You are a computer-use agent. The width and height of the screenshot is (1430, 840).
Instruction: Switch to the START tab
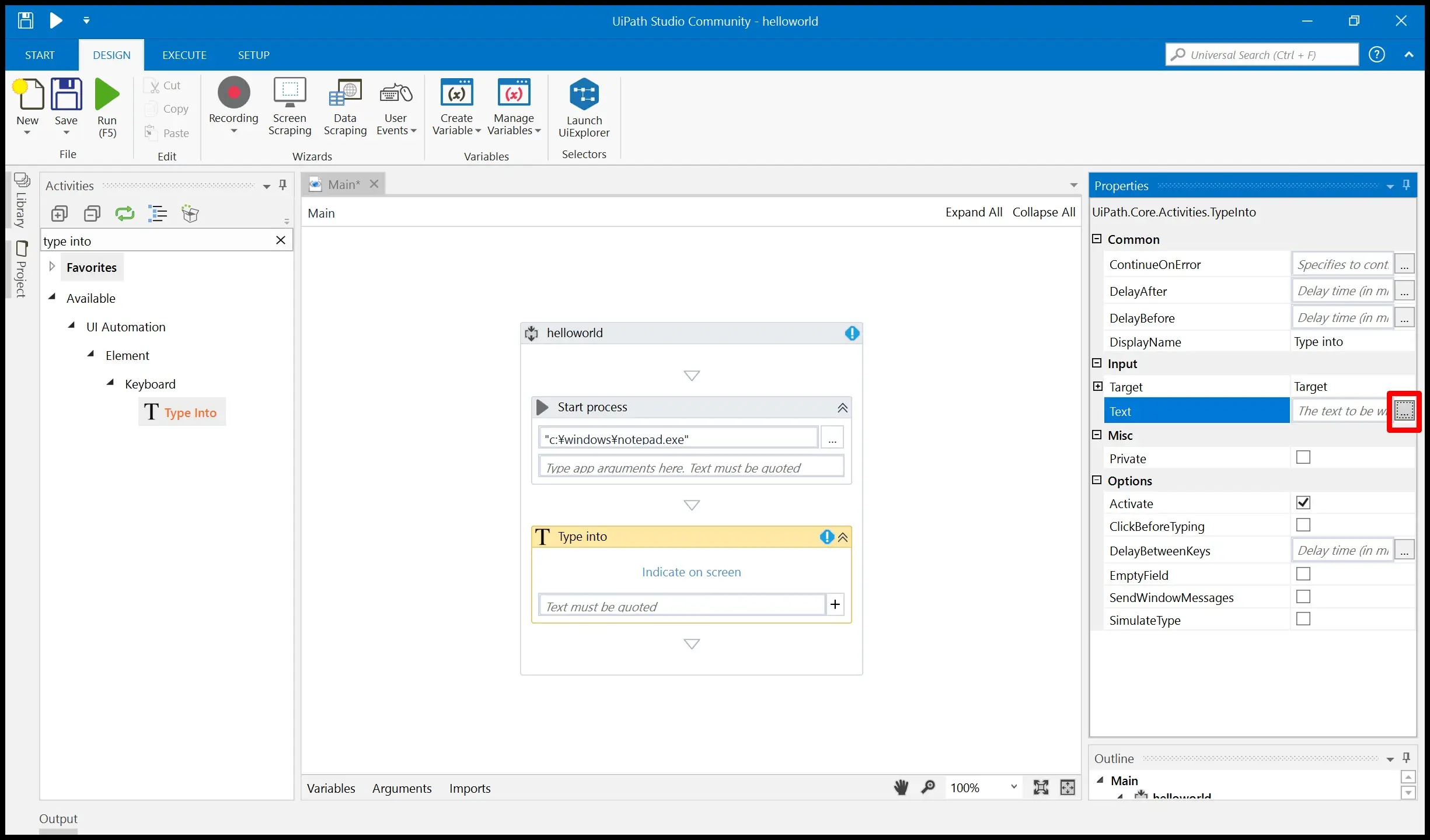click(x=40, y=55)
